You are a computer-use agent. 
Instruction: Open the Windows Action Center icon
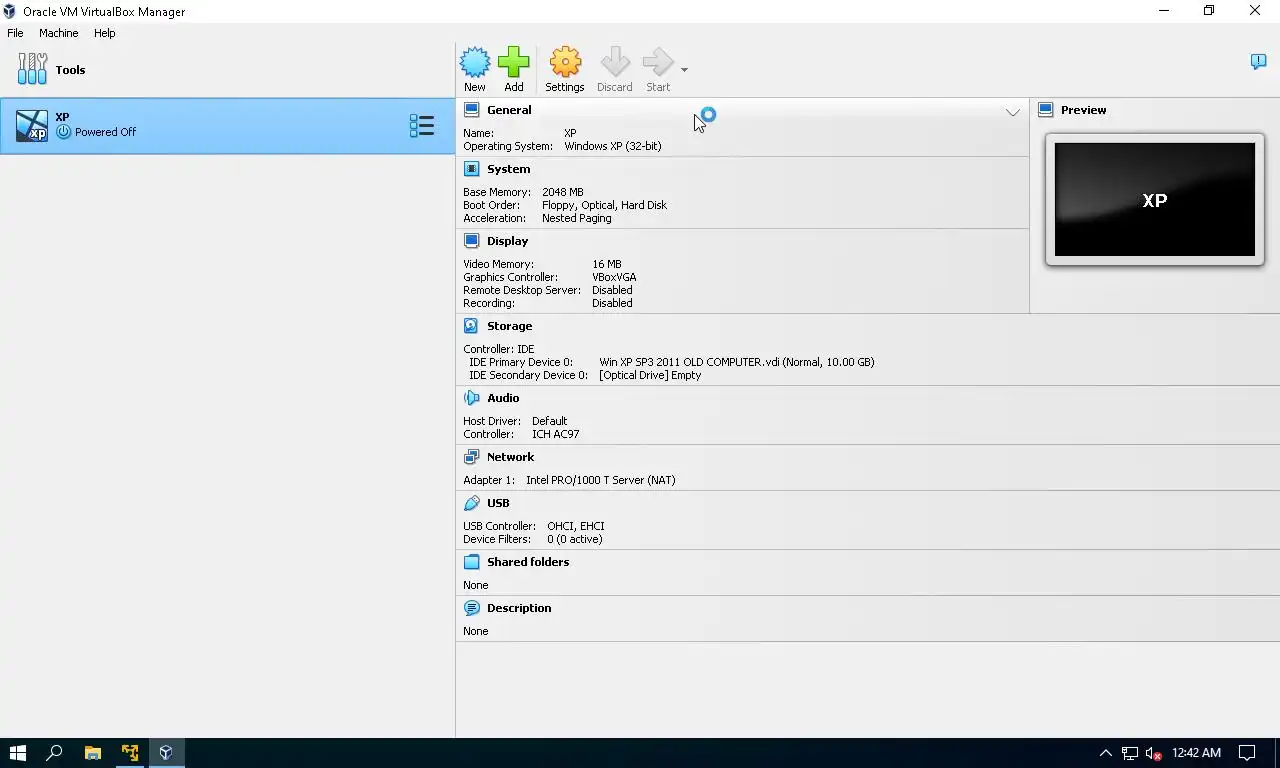pyautogui.click(x=1247, y=753)
